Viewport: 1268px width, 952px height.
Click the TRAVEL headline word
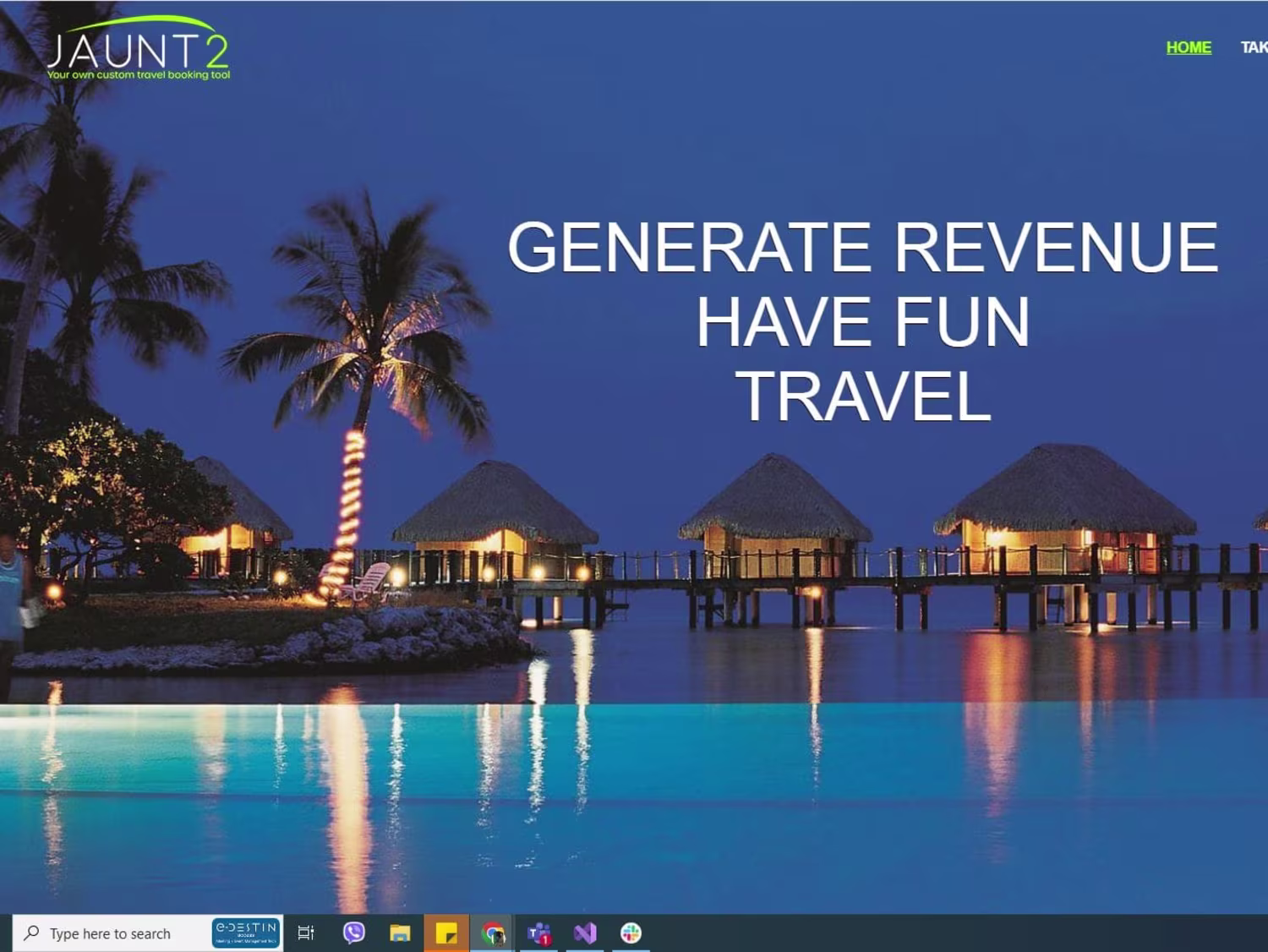click(x=863, y=396)
